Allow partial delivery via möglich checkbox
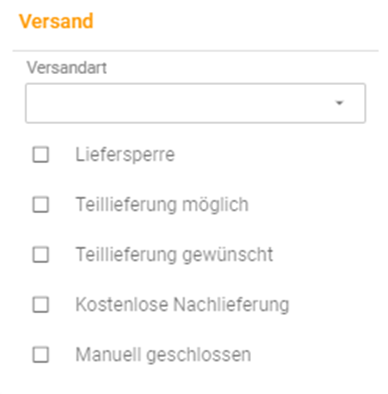388x394 pixels. (x=41, y=205)
